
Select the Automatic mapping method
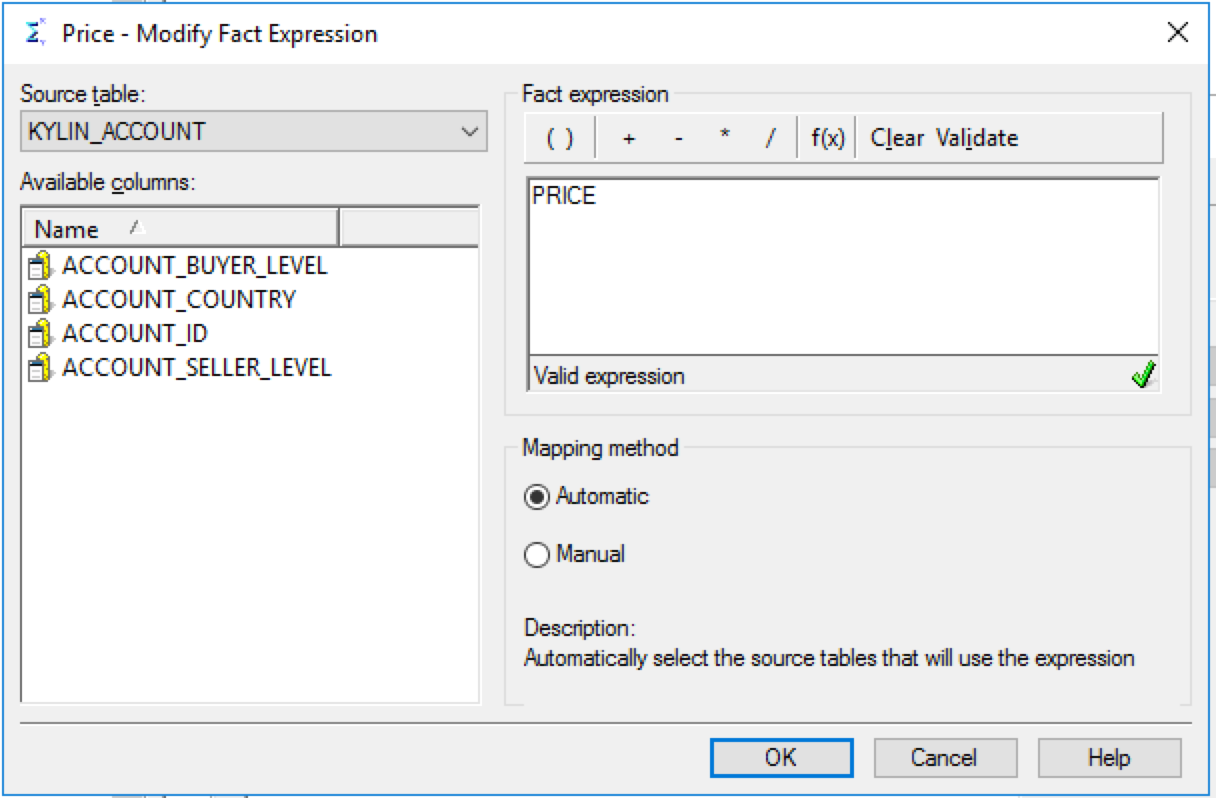pos(537,497)
